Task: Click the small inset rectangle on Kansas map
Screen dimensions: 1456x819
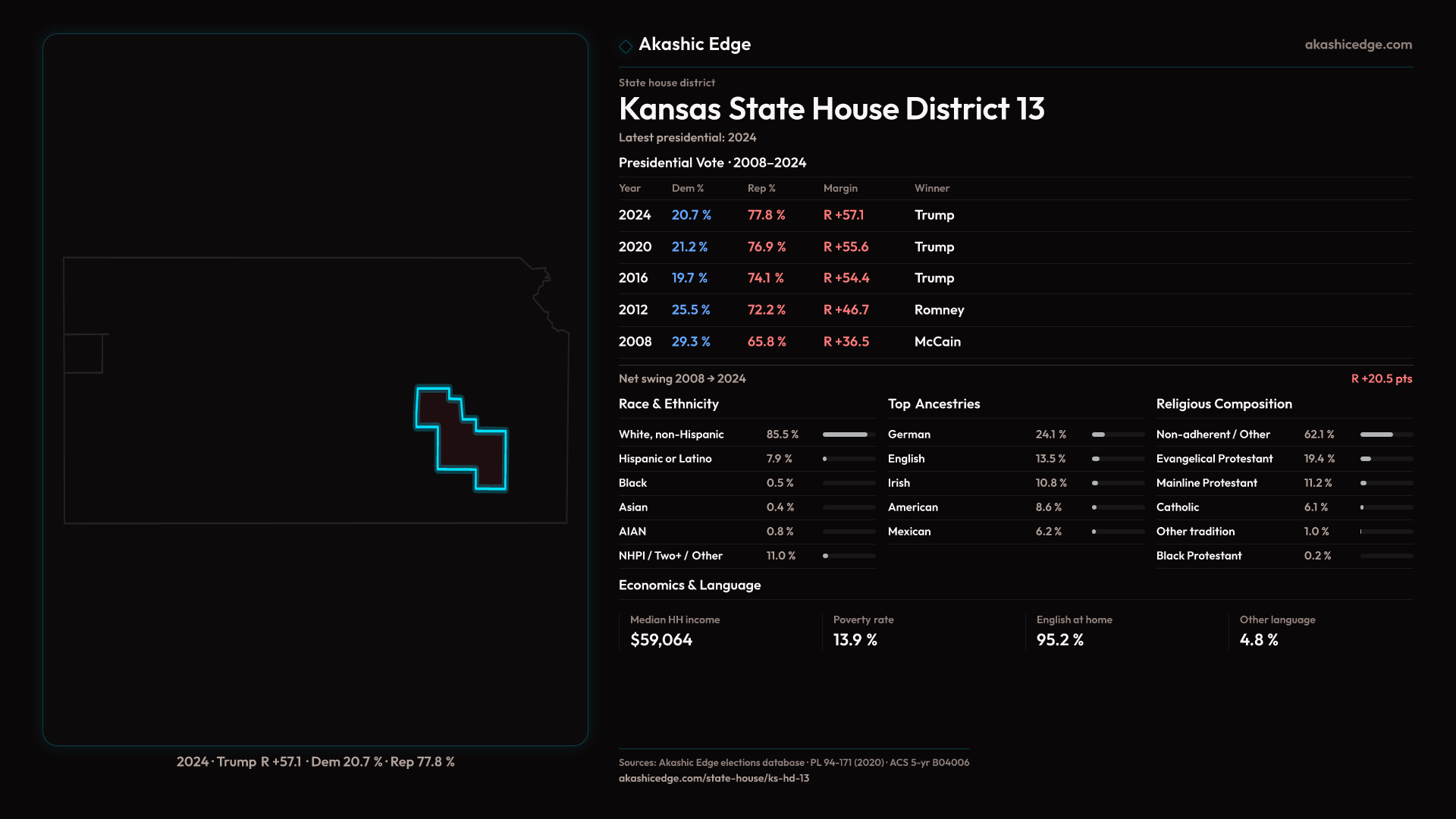Action: tap(83, 353)
